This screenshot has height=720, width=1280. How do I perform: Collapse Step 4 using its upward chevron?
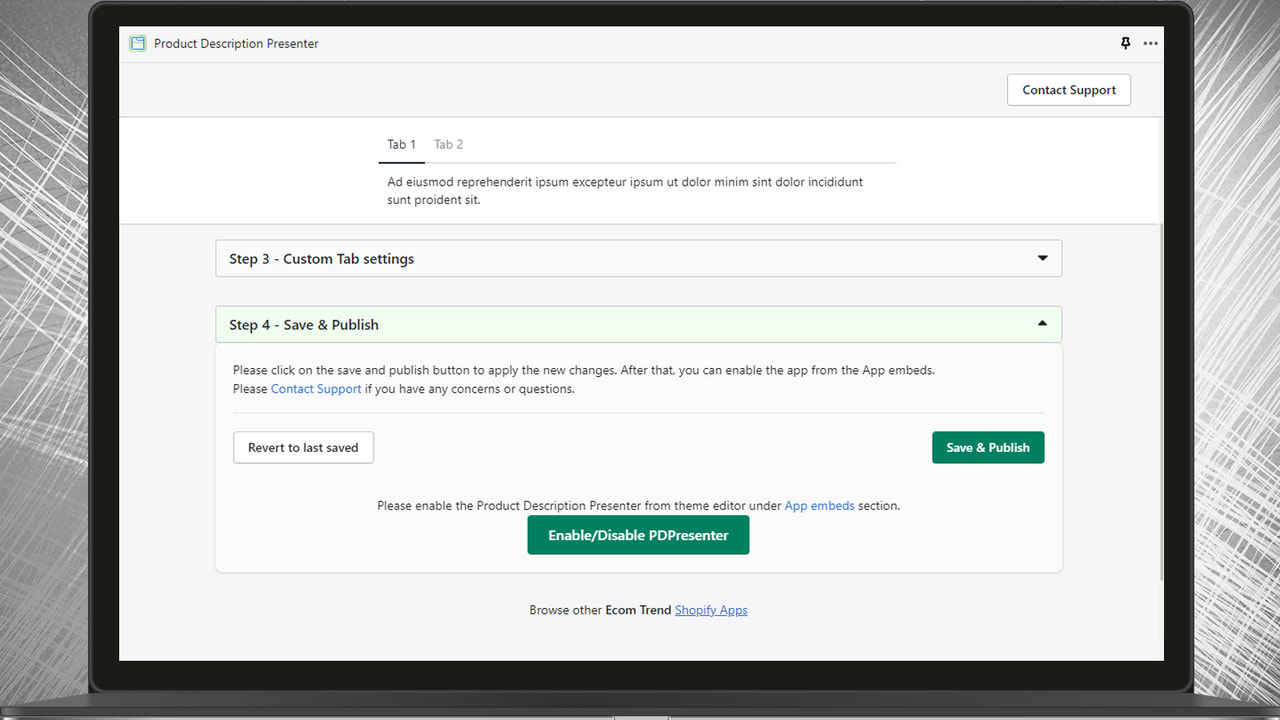pyautogui.click(x=1041, y=324)
